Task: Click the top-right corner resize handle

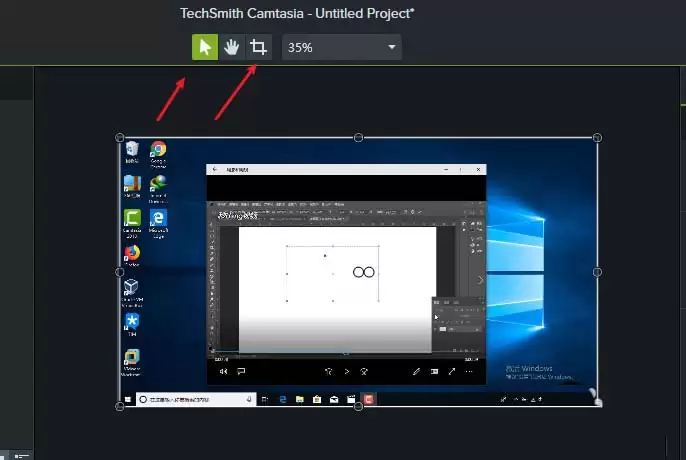Action: [597, 138]
